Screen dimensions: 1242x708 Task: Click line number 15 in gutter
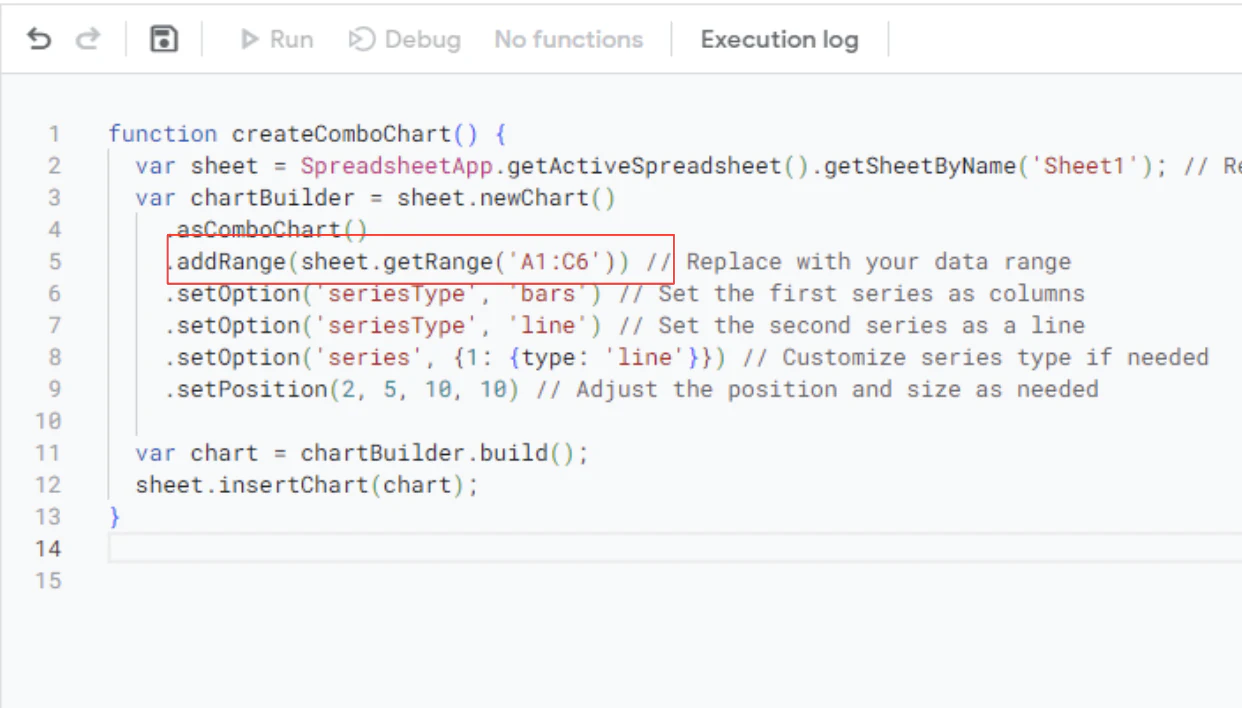[48, 581]
